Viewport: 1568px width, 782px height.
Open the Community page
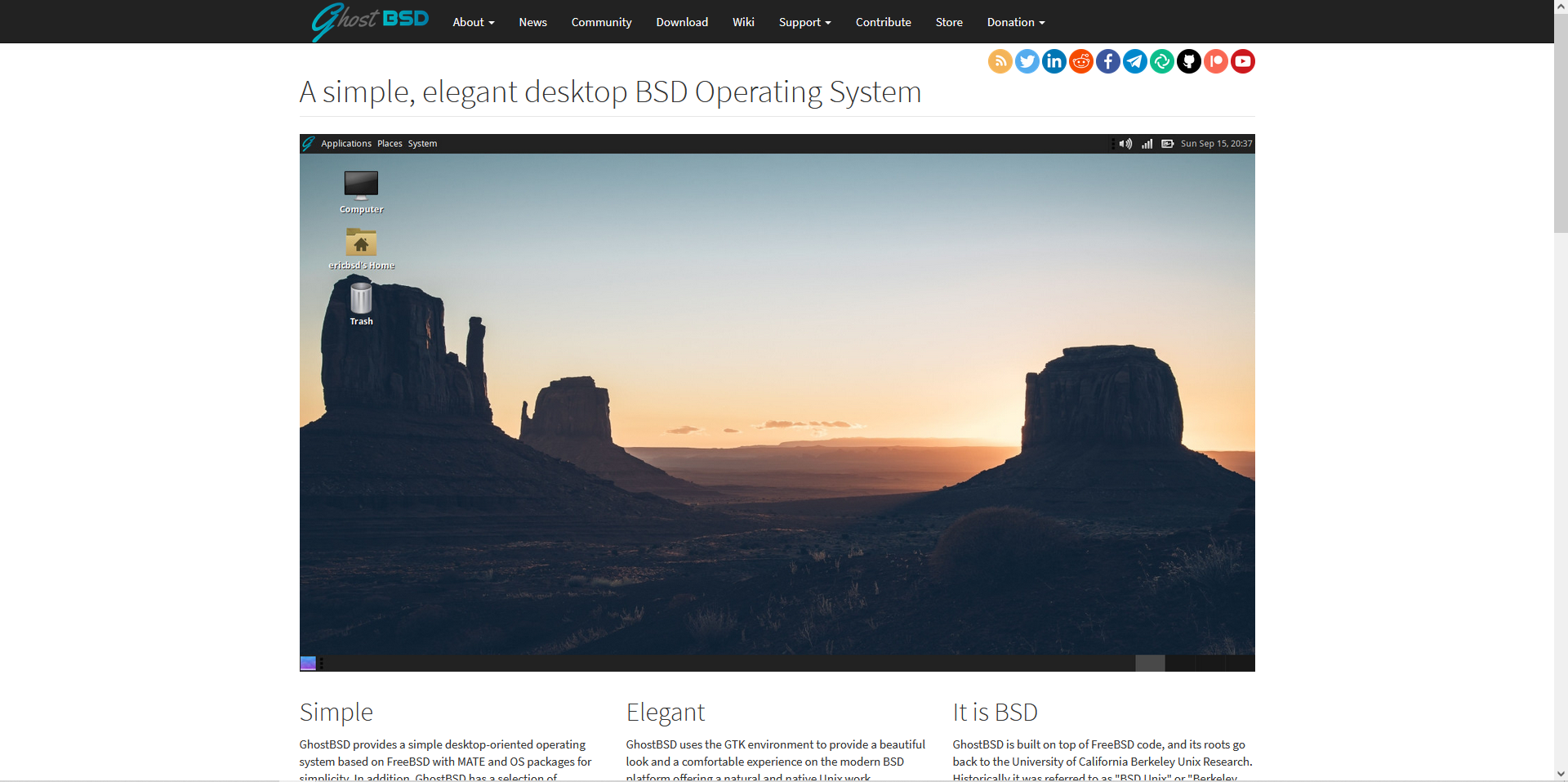click(602, 22)
